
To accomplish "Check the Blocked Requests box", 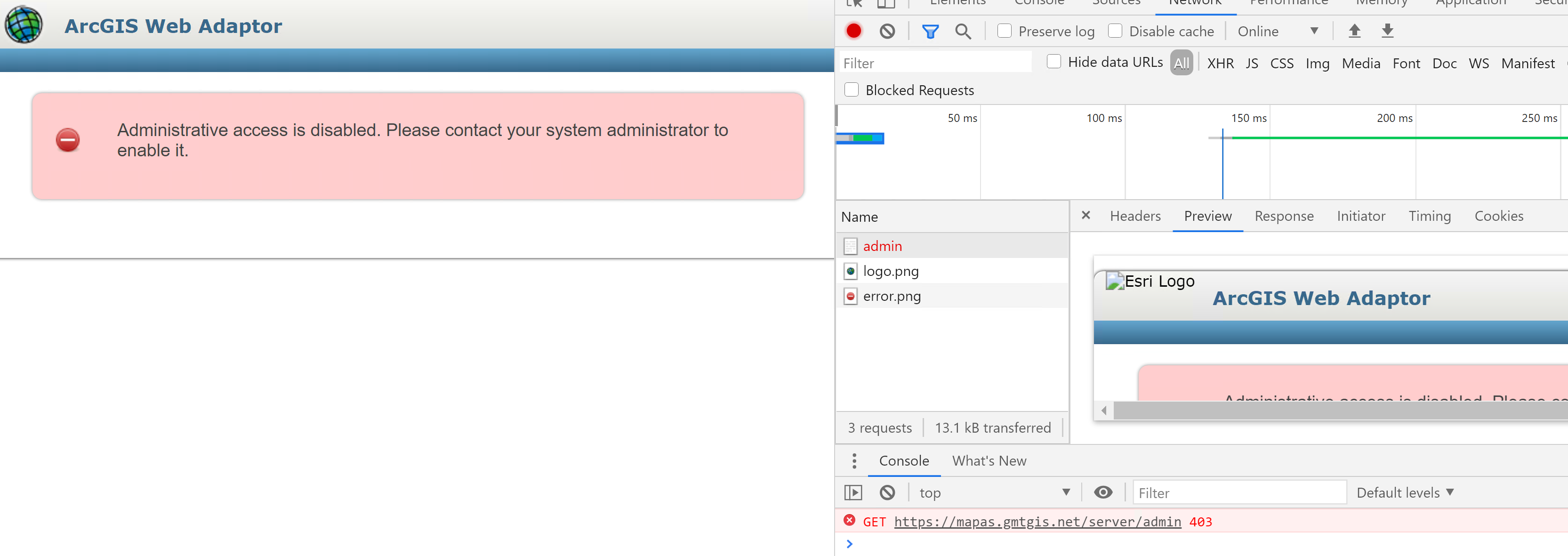I will tap(852, 89).
